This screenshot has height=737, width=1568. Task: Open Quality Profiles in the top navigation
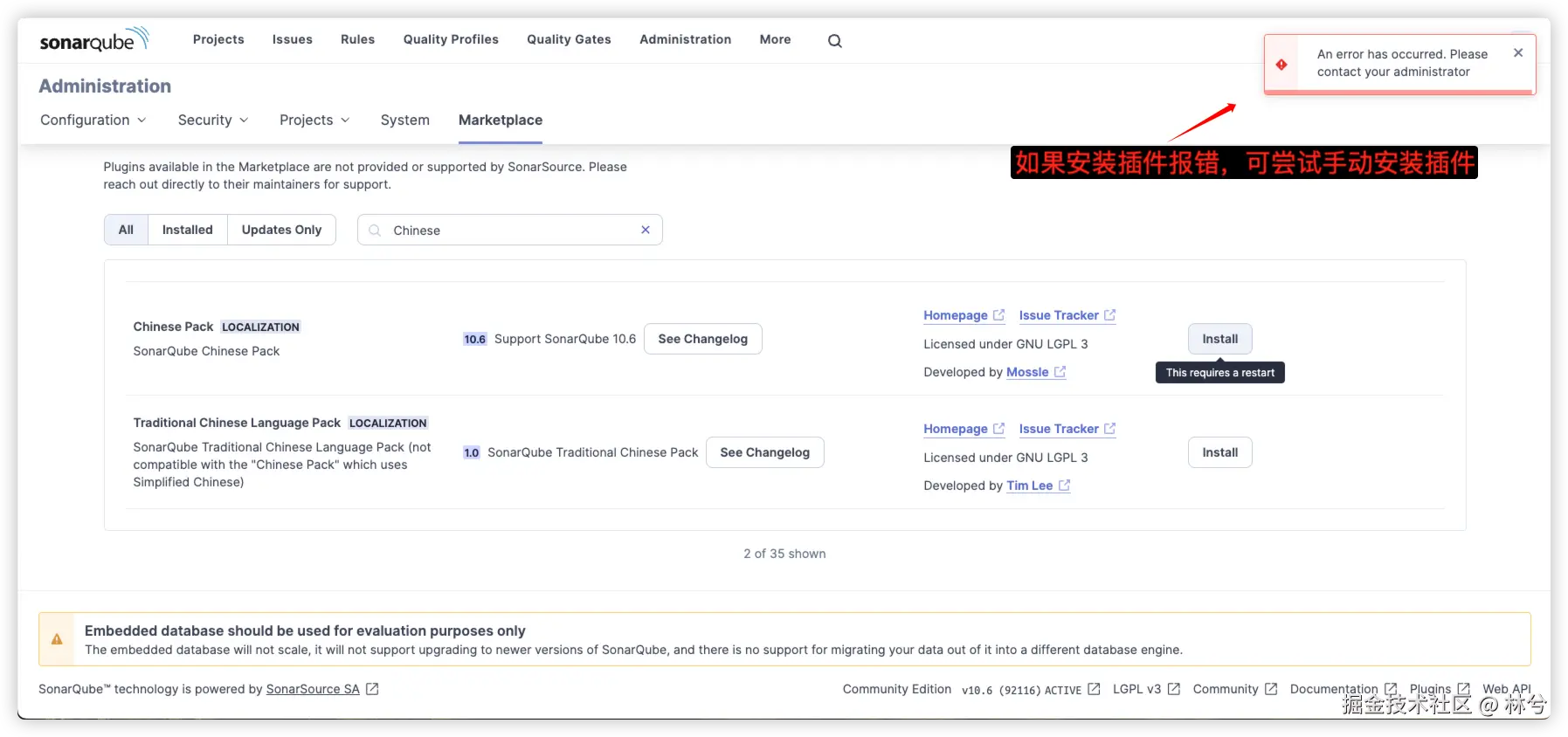coord(451,39)
